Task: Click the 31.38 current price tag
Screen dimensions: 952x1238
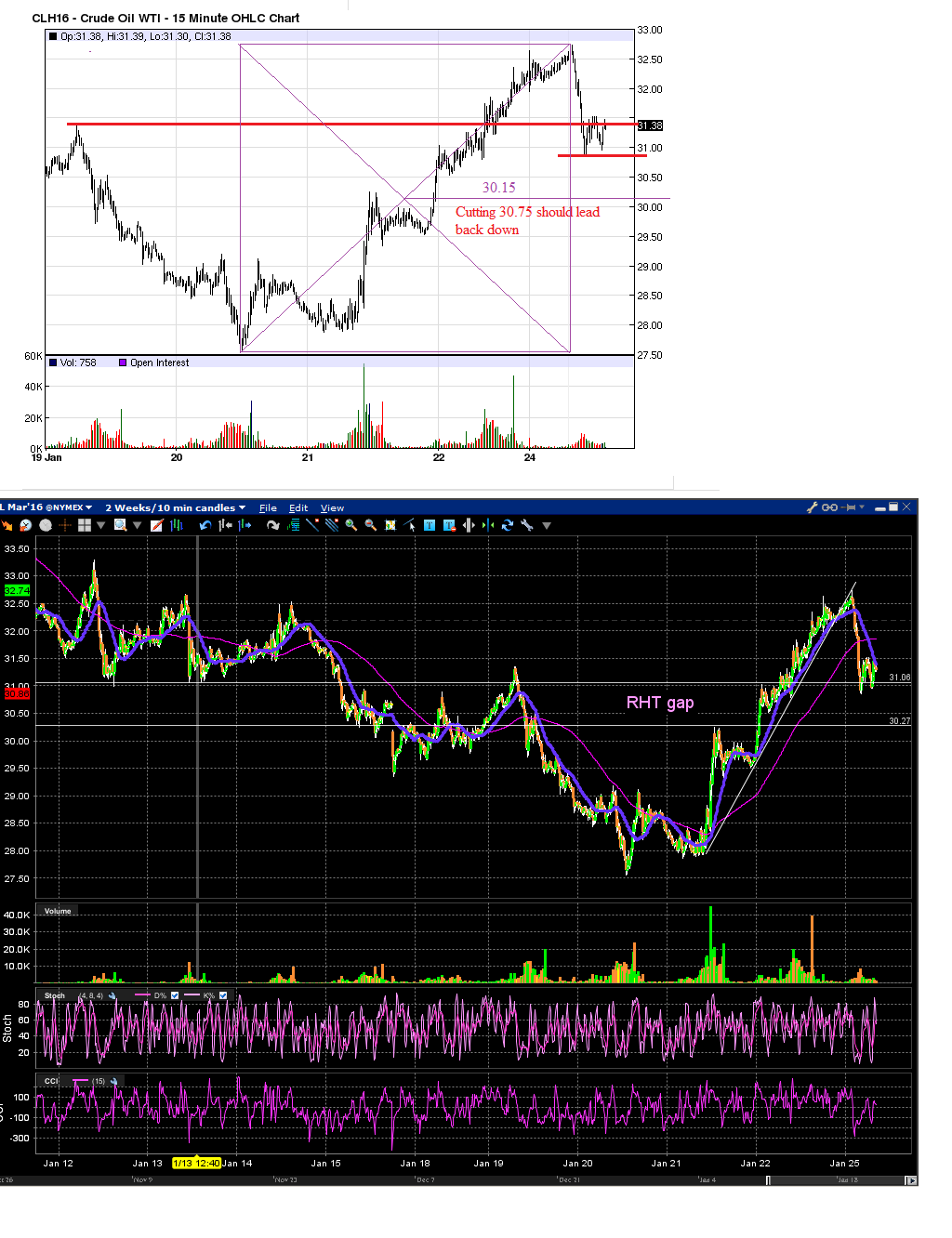Action: point(650,125)
